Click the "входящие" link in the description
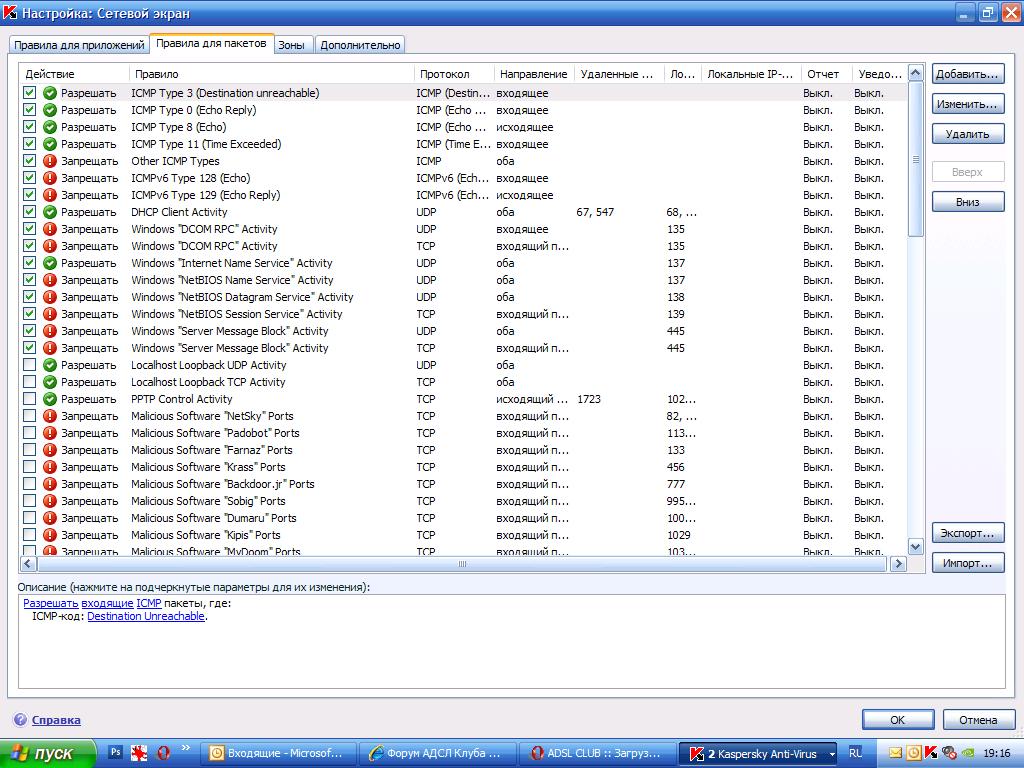This screenshot has width=1024, height=768. pos(107,603)
